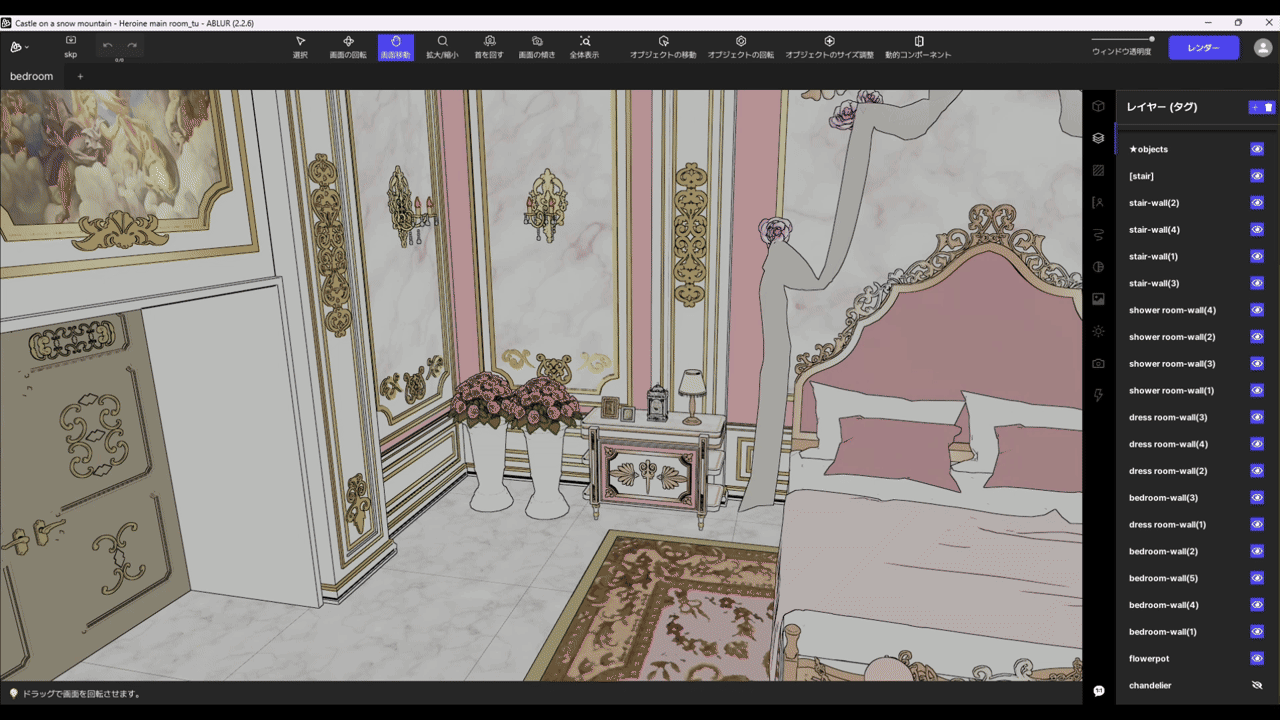The image size is (1280, 720).
Task: Select the bedroom-wall(2) layer name
Action: pyautogui.click(x=1163, y=552)
